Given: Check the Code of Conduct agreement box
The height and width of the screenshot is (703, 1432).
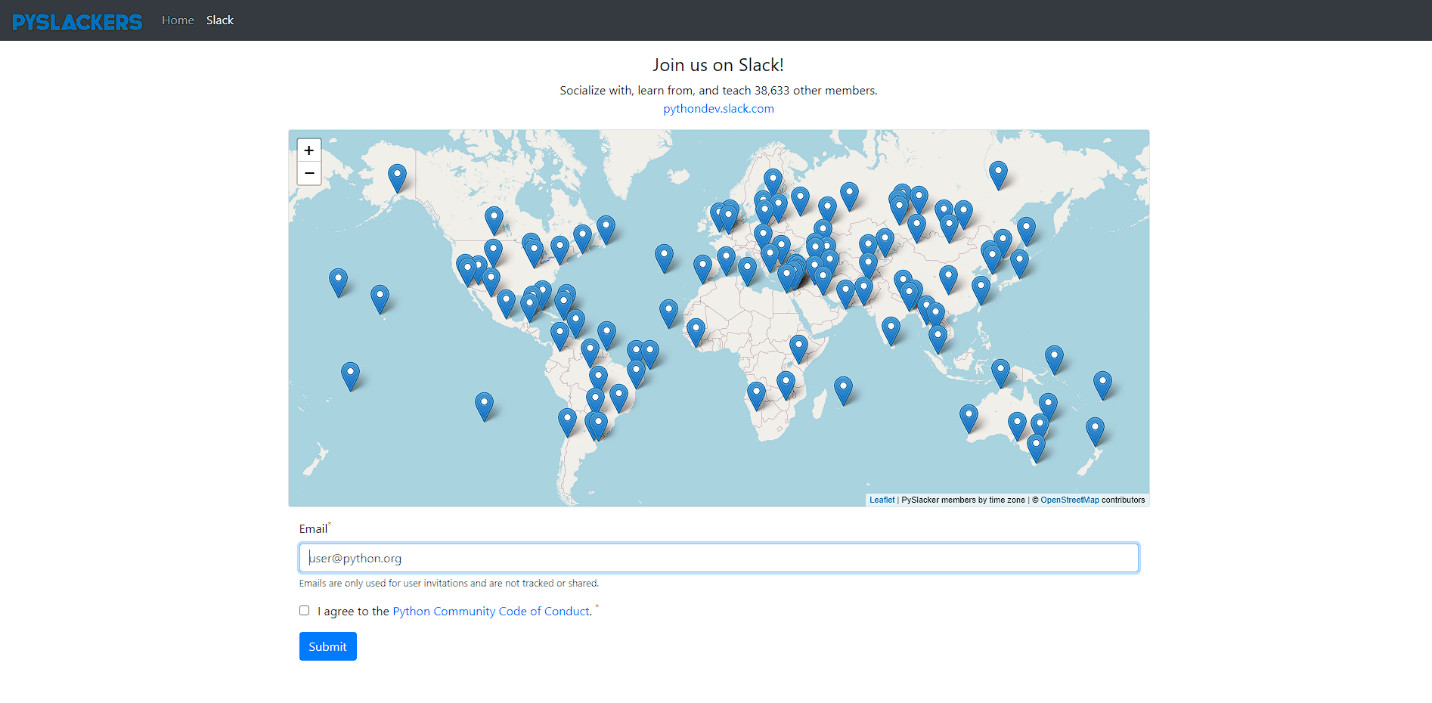Looking at the screenshot, I should pos(304,610).
